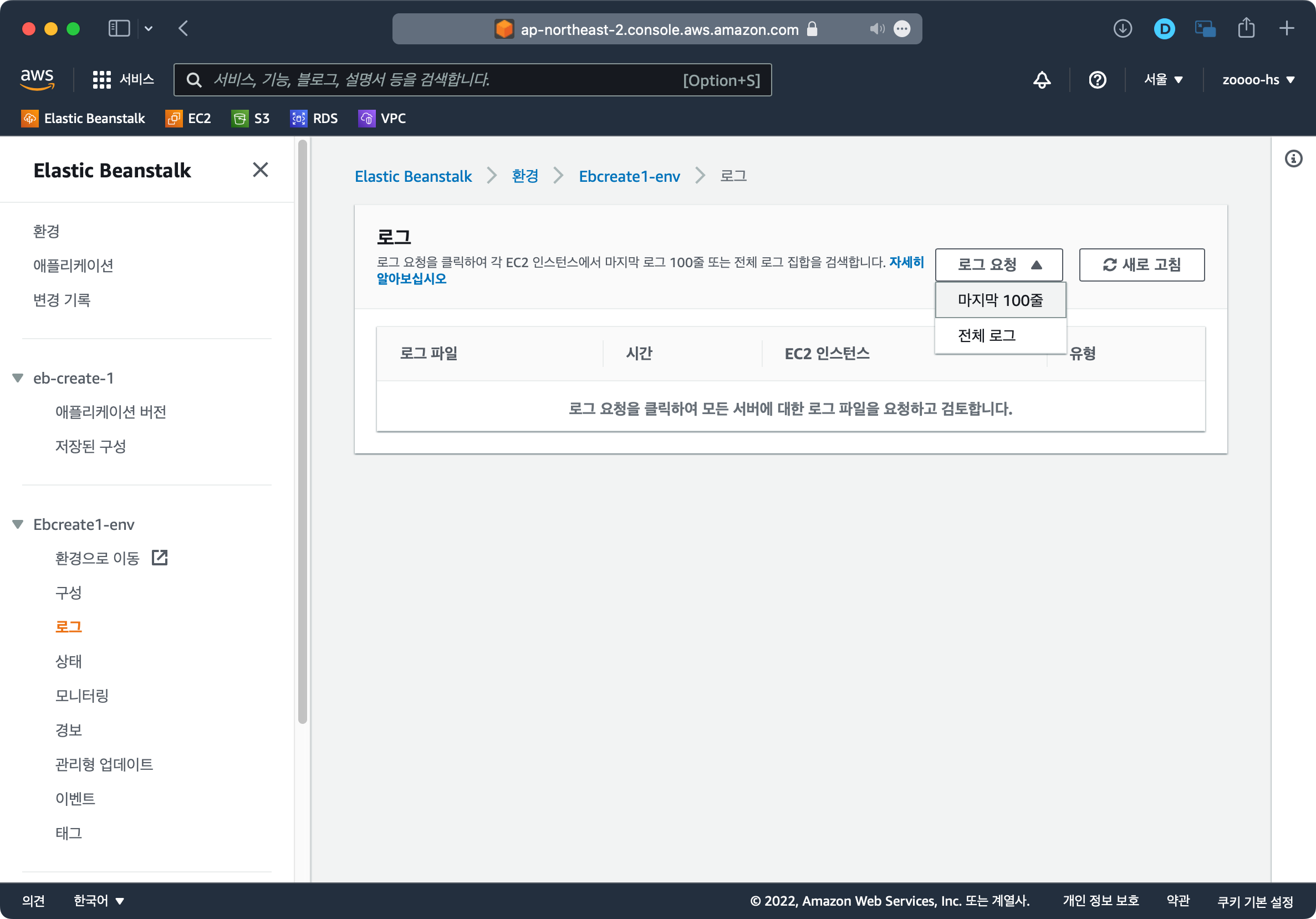Open 경보 in the side navigation

click(68, 730)
